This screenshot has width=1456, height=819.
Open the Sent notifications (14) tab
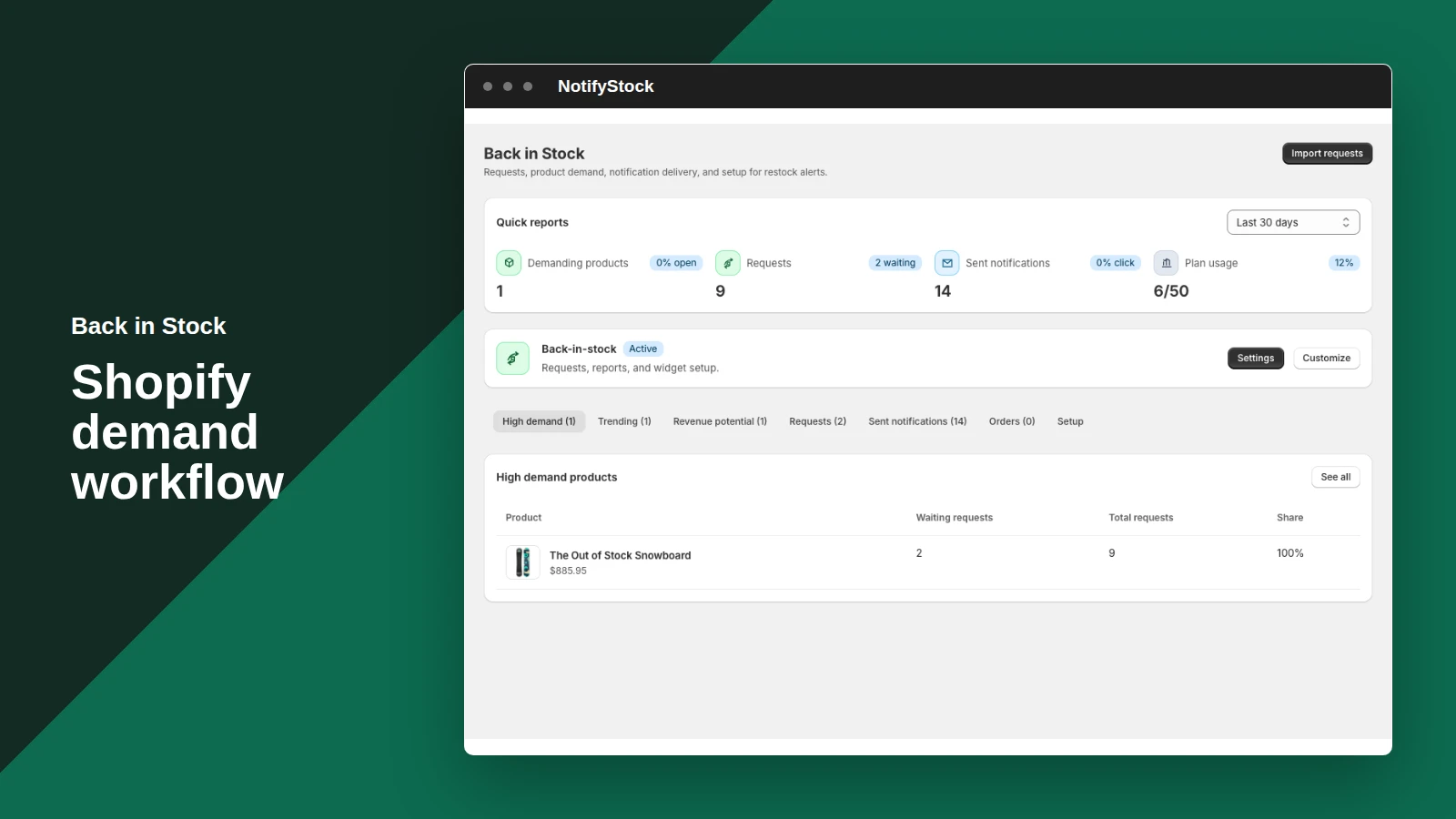pos(917,421)
